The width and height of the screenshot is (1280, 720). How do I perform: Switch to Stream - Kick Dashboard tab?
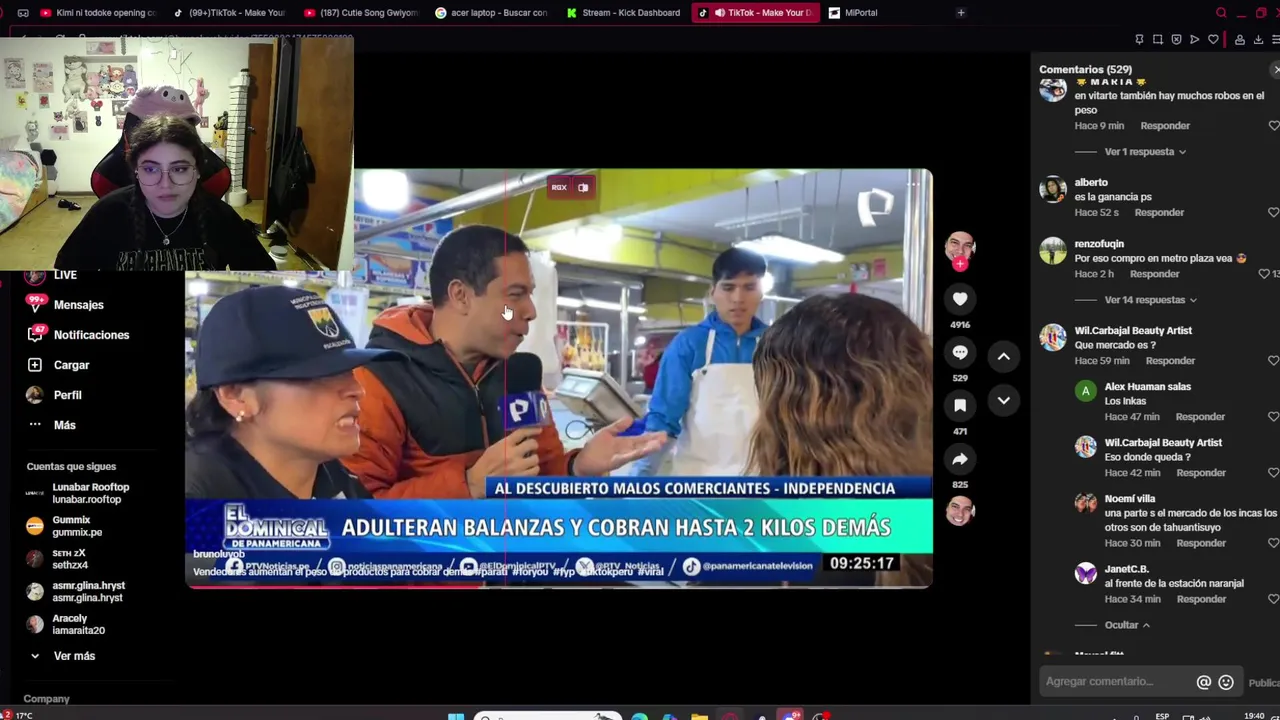tap(623, 13)
